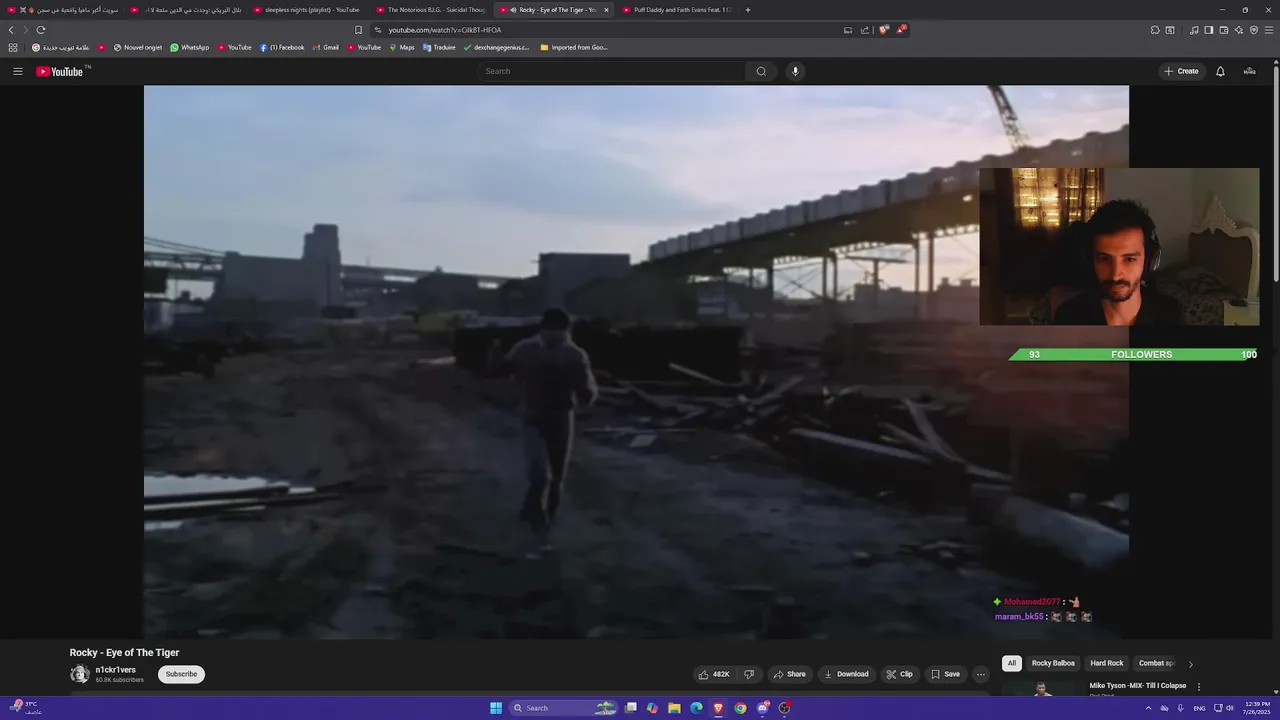Screen dimensions: 1280x720
Task: Clip the video
Action: pos(900,674)
